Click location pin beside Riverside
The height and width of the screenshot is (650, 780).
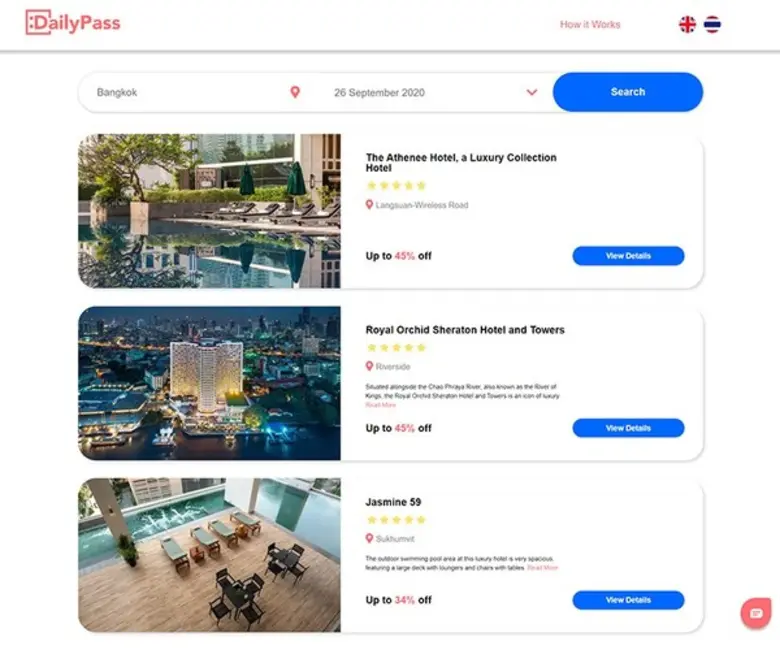click(x=369, y=366)
